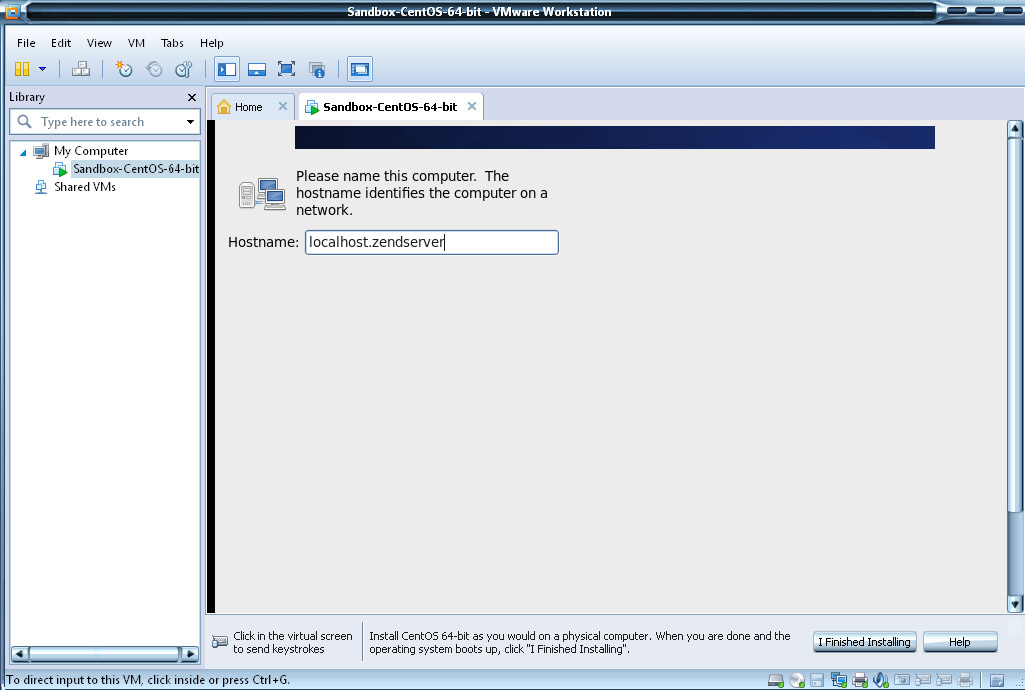
Task: Click the Help button in install bar
Action: click(960, 642)
